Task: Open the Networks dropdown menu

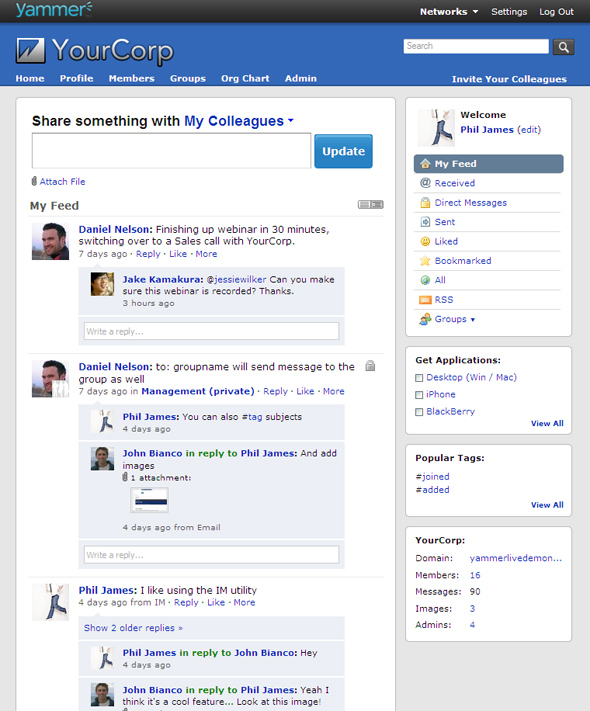Action: 449,12
